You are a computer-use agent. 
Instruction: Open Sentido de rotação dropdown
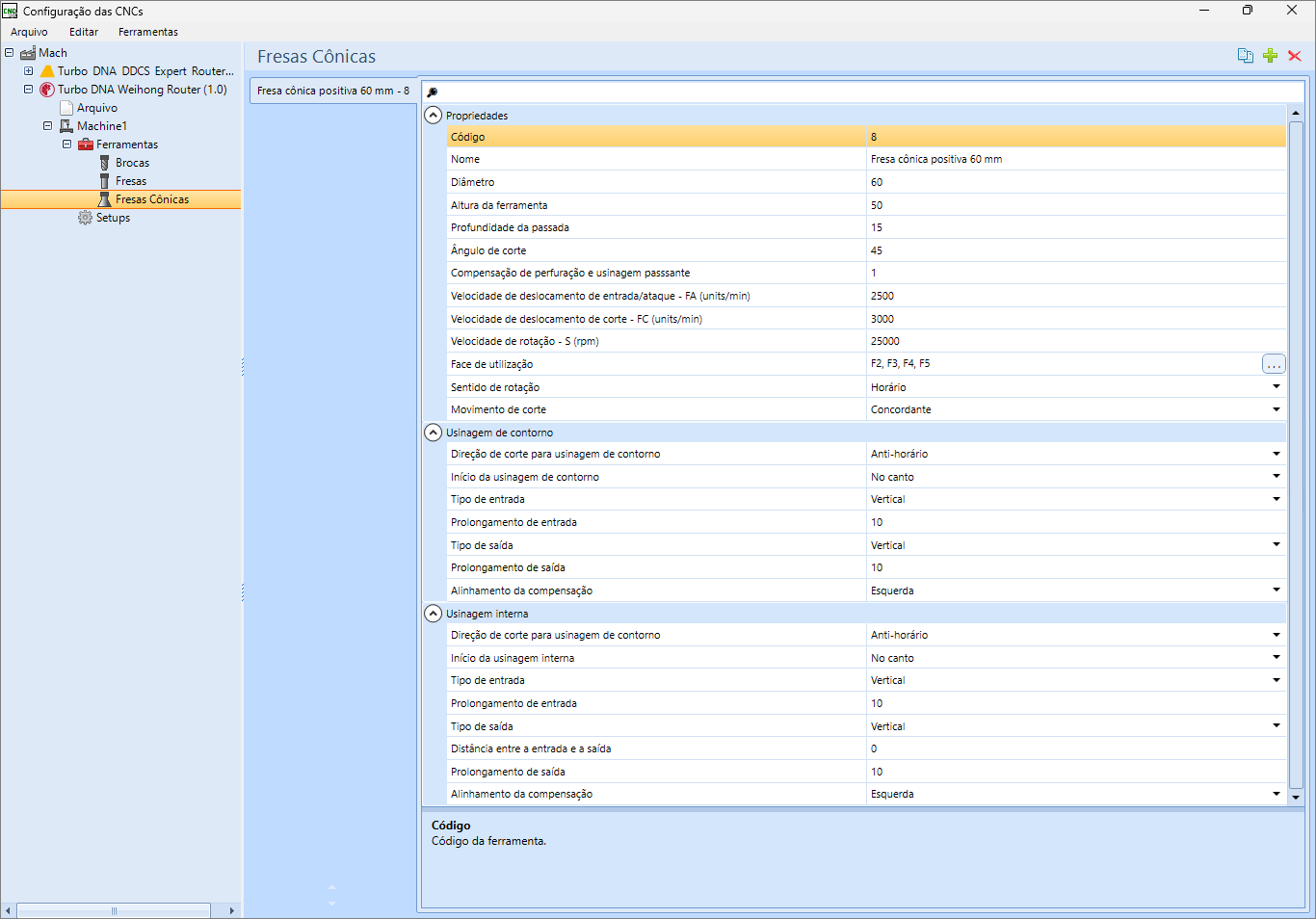click(x=1276, y=387)
